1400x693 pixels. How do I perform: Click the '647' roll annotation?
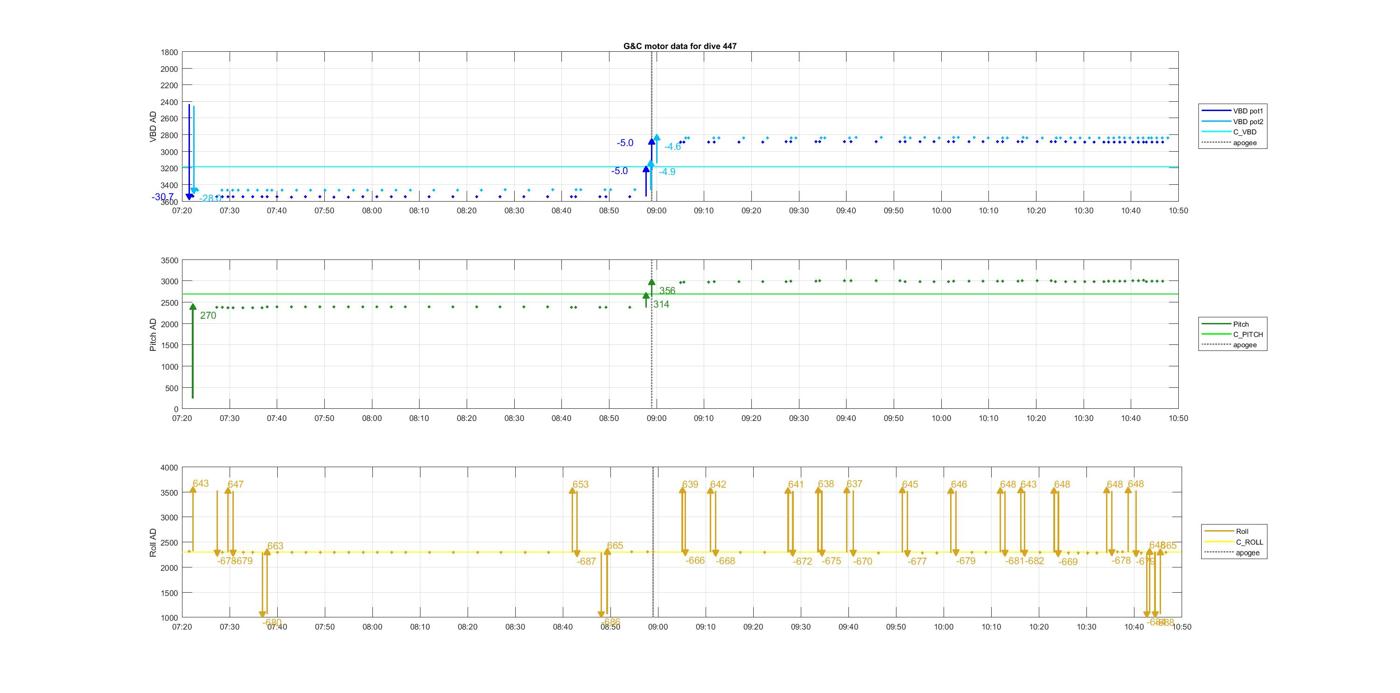[x=236, y=485]
